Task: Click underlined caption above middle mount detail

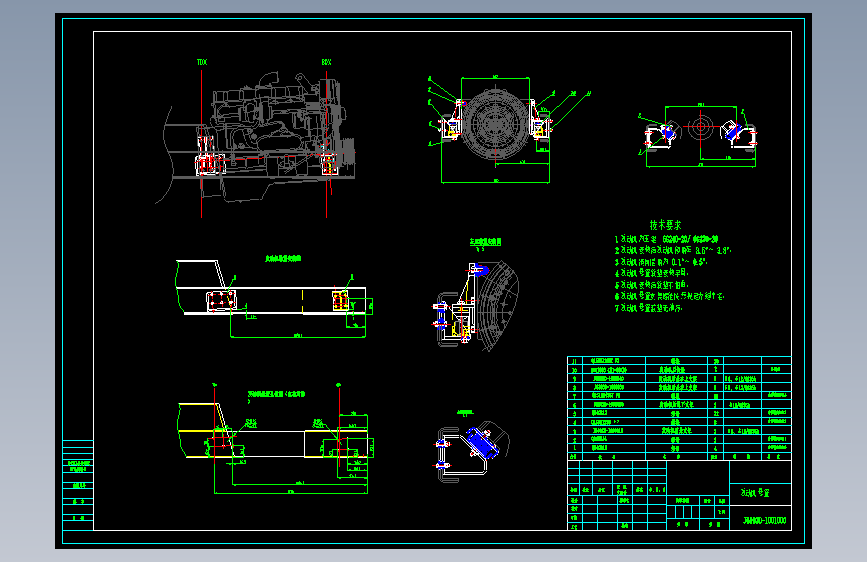Action: (x=485, y=242)
